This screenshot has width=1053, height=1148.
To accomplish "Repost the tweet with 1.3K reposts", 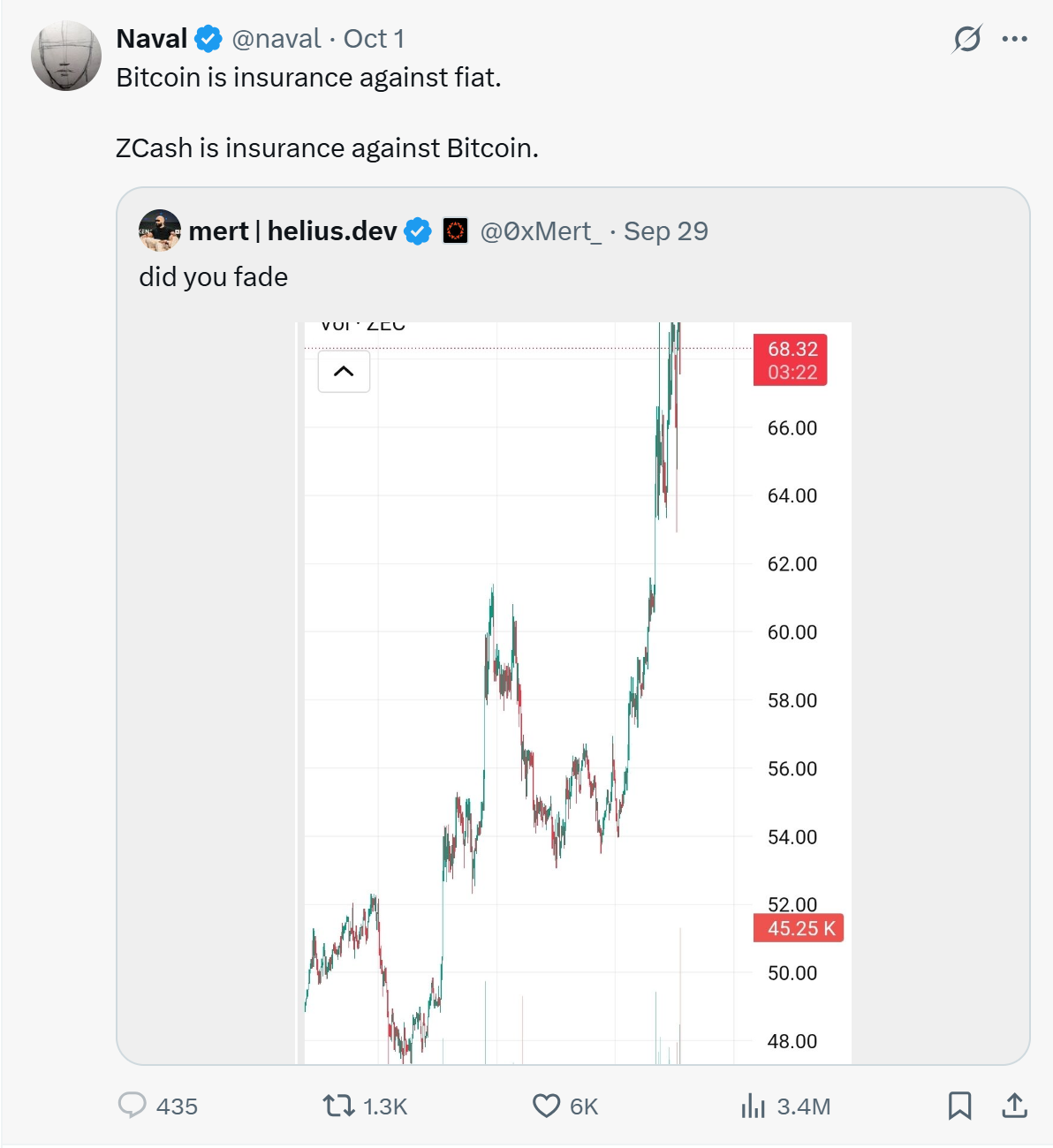I will click(x=338, y=1106).
